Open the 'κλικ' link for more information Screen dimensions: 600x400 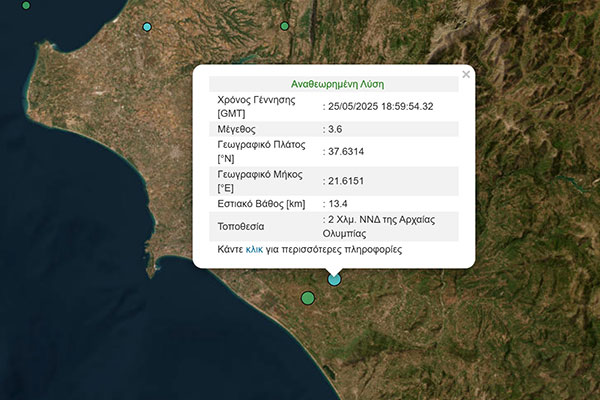tap(254, 249)
